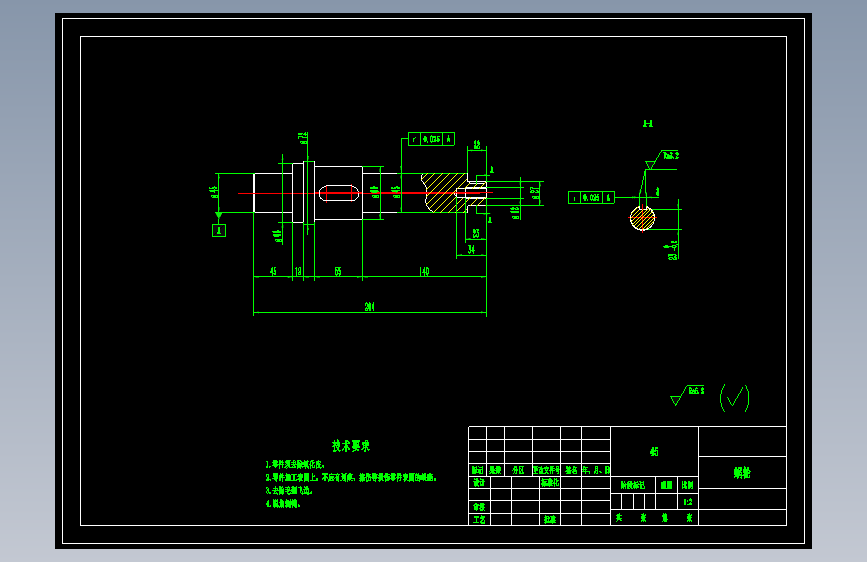Click the 设计 row label
This screenshot has height=562, width=867.
(x=479, y=482)
